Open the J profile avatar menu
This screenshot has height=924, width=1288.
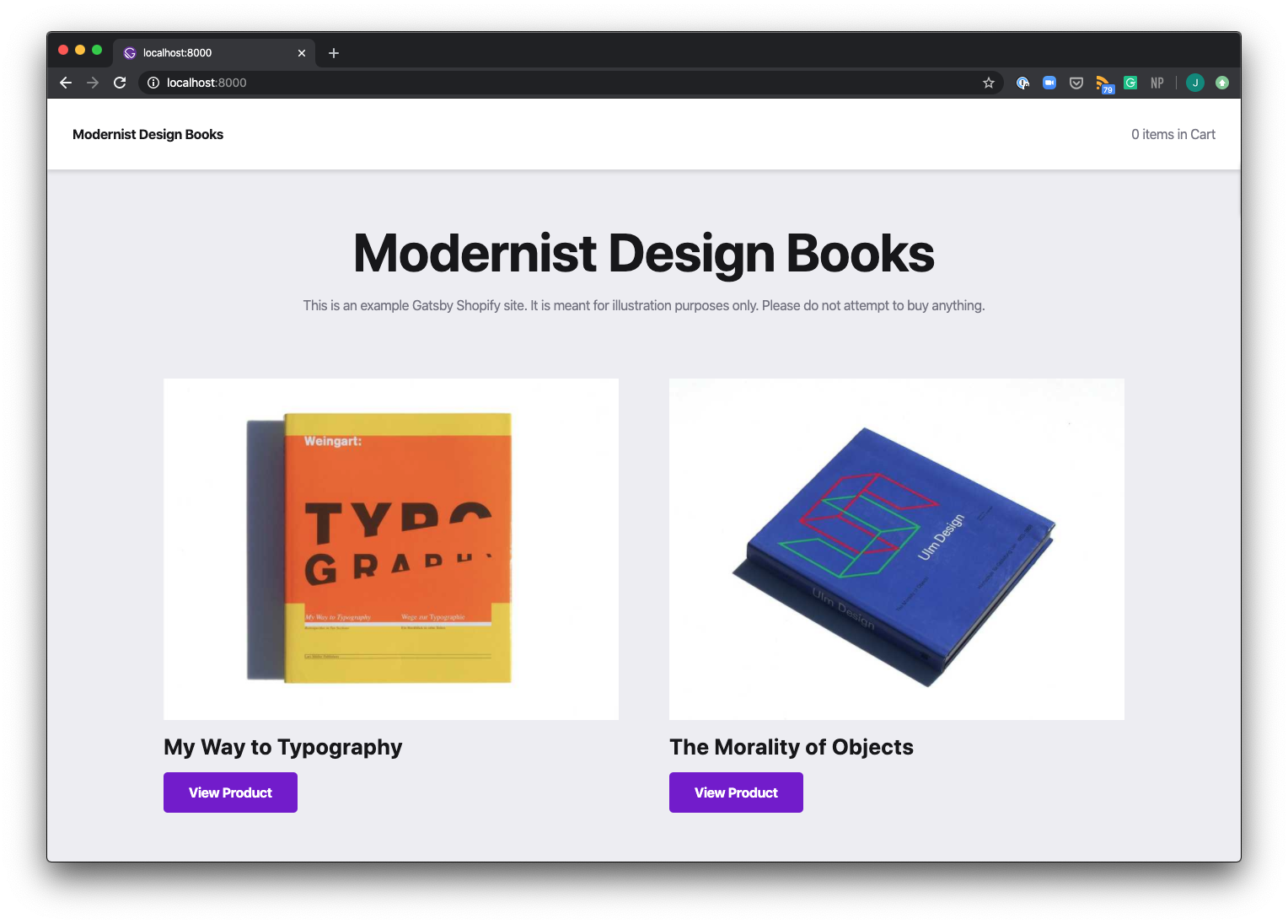[x=1194, y=83]
